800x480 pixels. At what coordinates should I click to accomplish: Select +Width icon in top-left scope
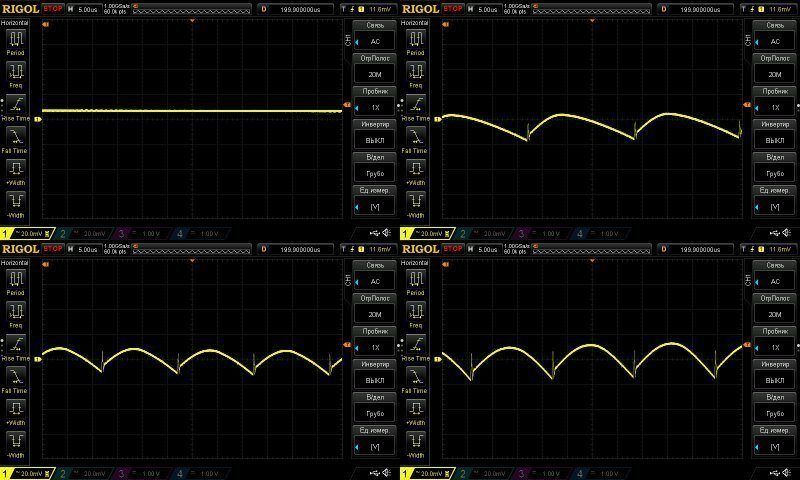(x=16, y=168)
